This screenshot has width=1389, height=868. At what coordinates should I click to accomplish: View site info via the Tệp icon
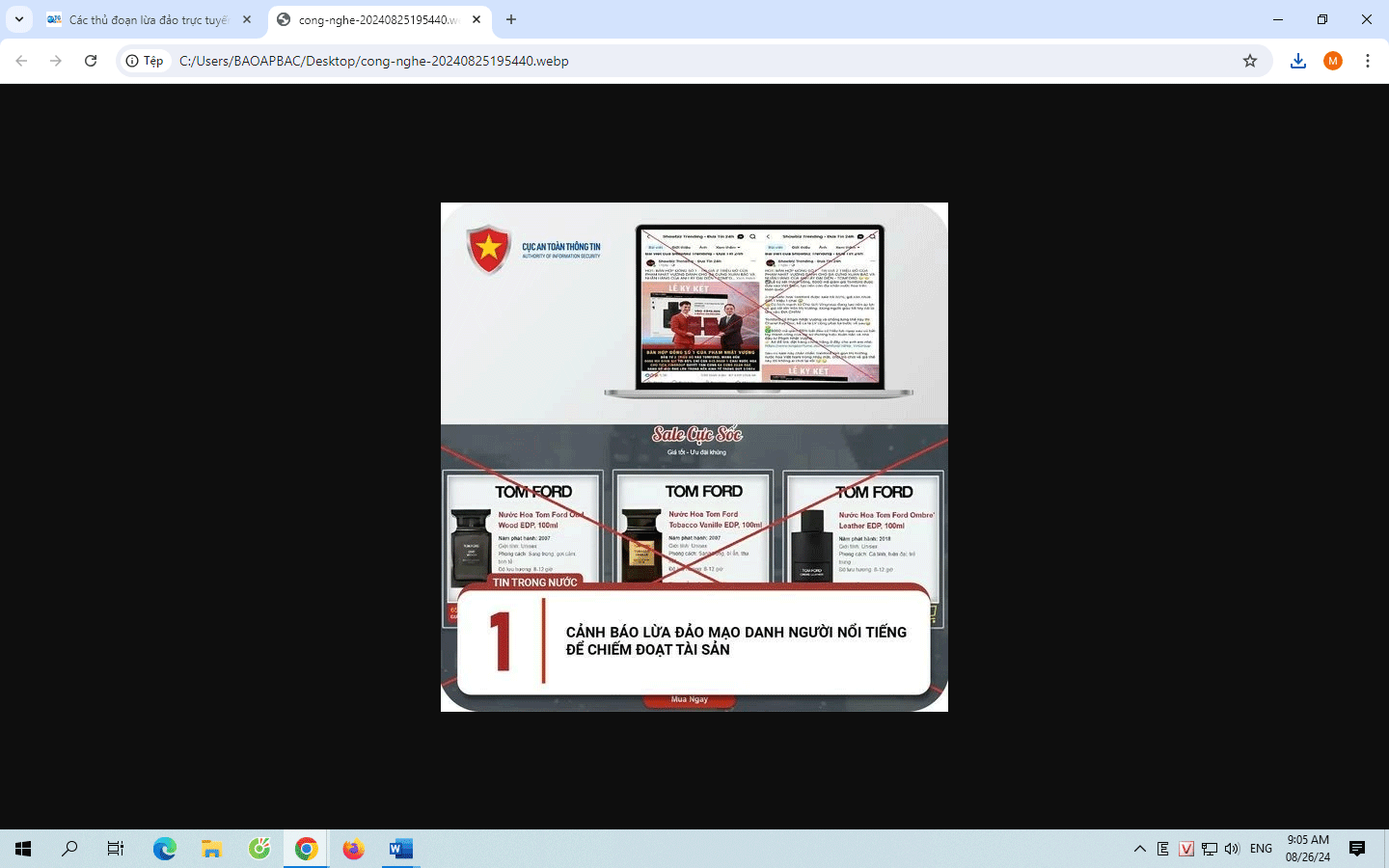(145, 61)
